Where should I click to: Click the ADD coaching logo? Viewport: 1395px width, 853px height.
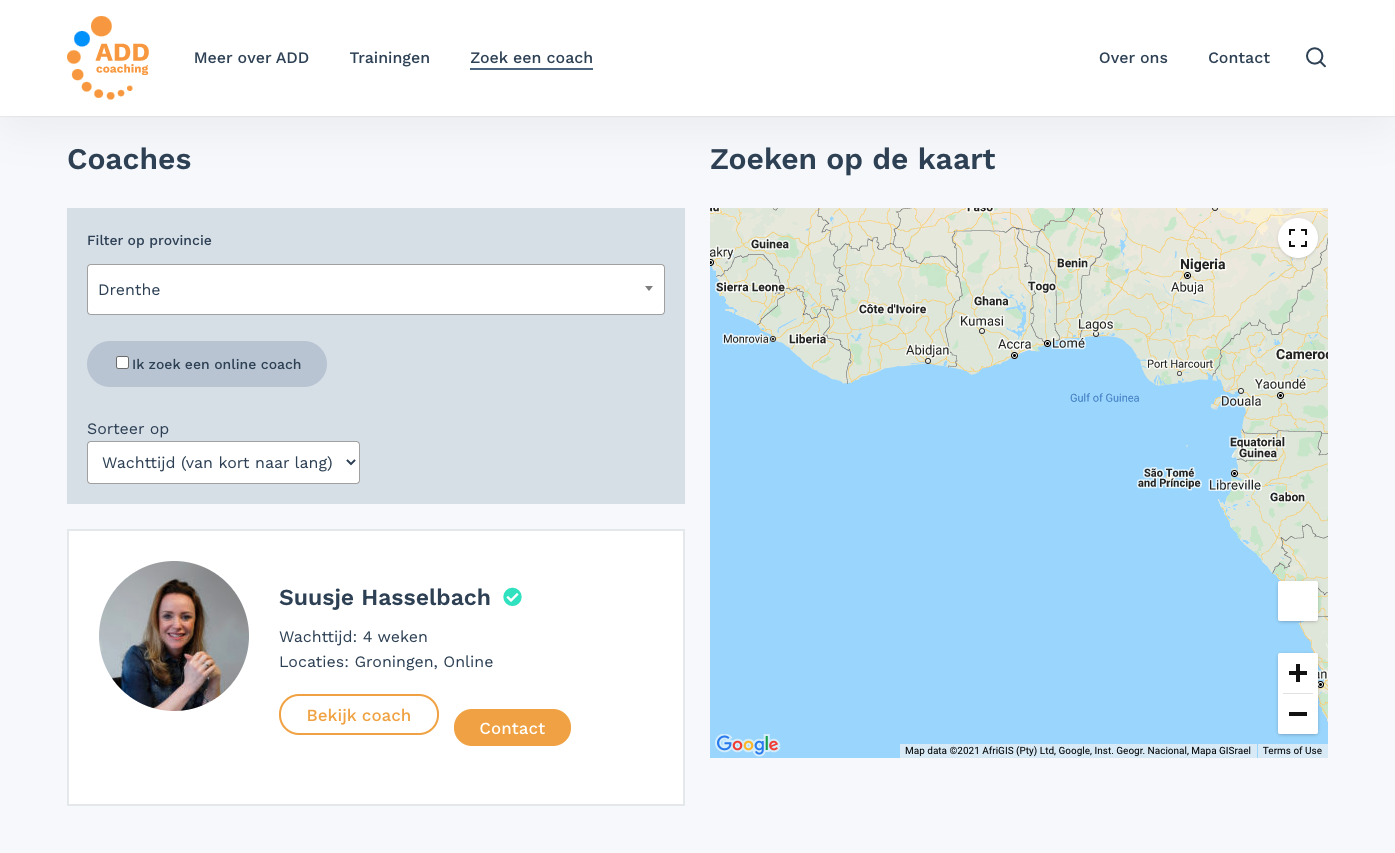(x=108, y=58)
